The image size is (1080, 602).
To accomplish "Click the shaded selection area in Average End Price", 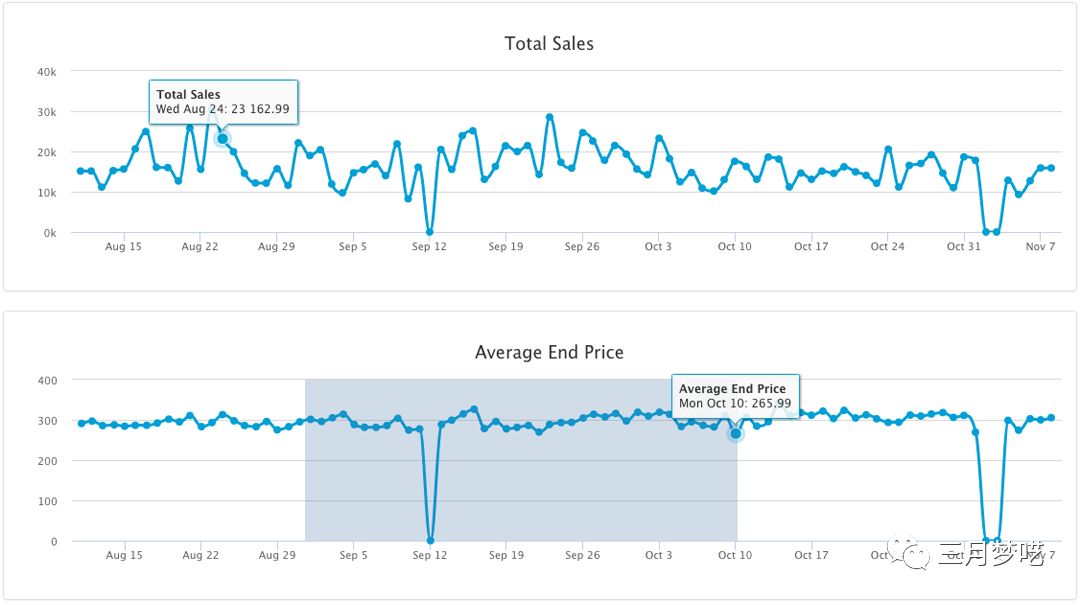I will click(520, 480).
